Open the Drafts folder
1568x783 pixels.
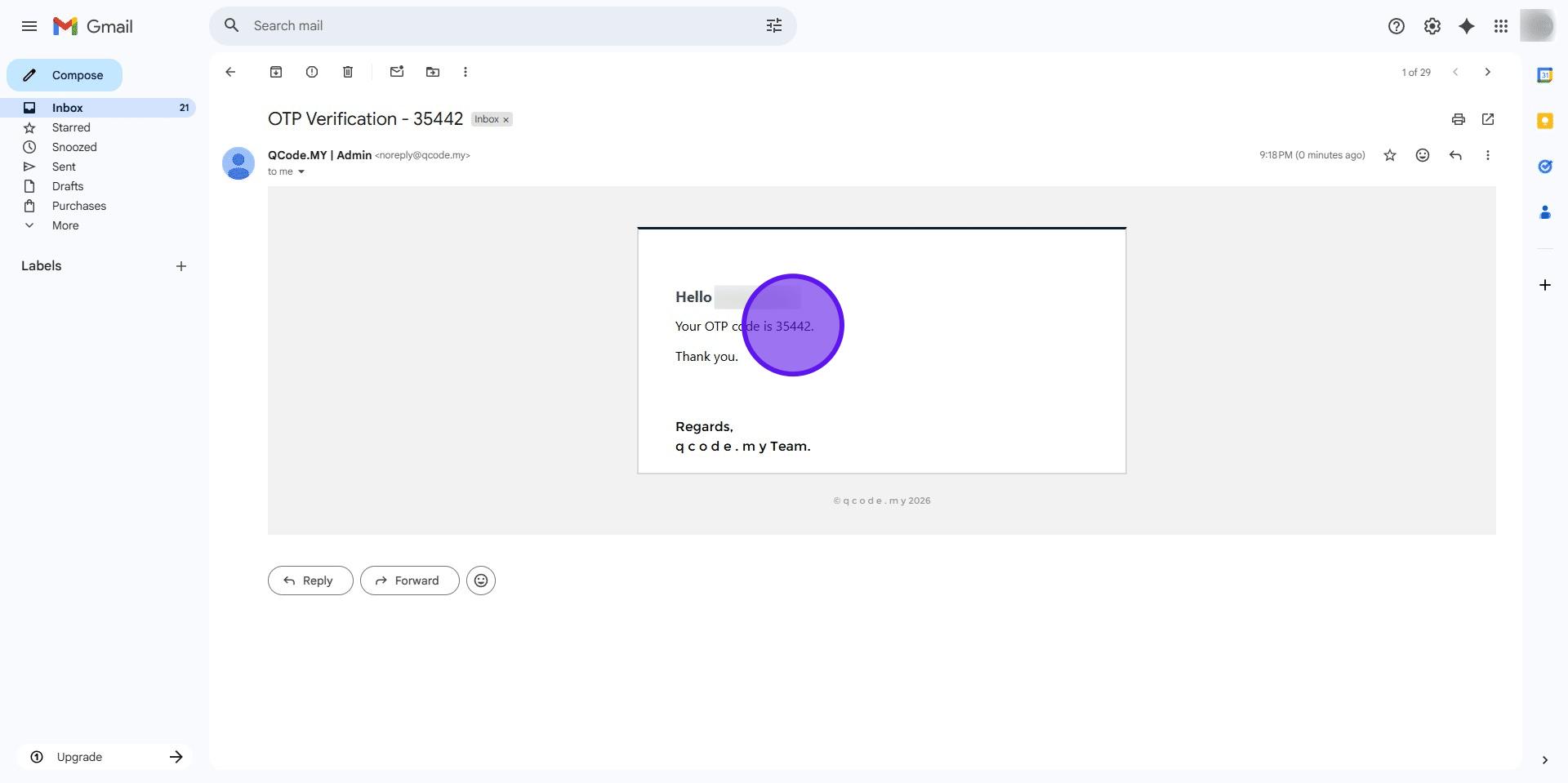tap(68, 186)
